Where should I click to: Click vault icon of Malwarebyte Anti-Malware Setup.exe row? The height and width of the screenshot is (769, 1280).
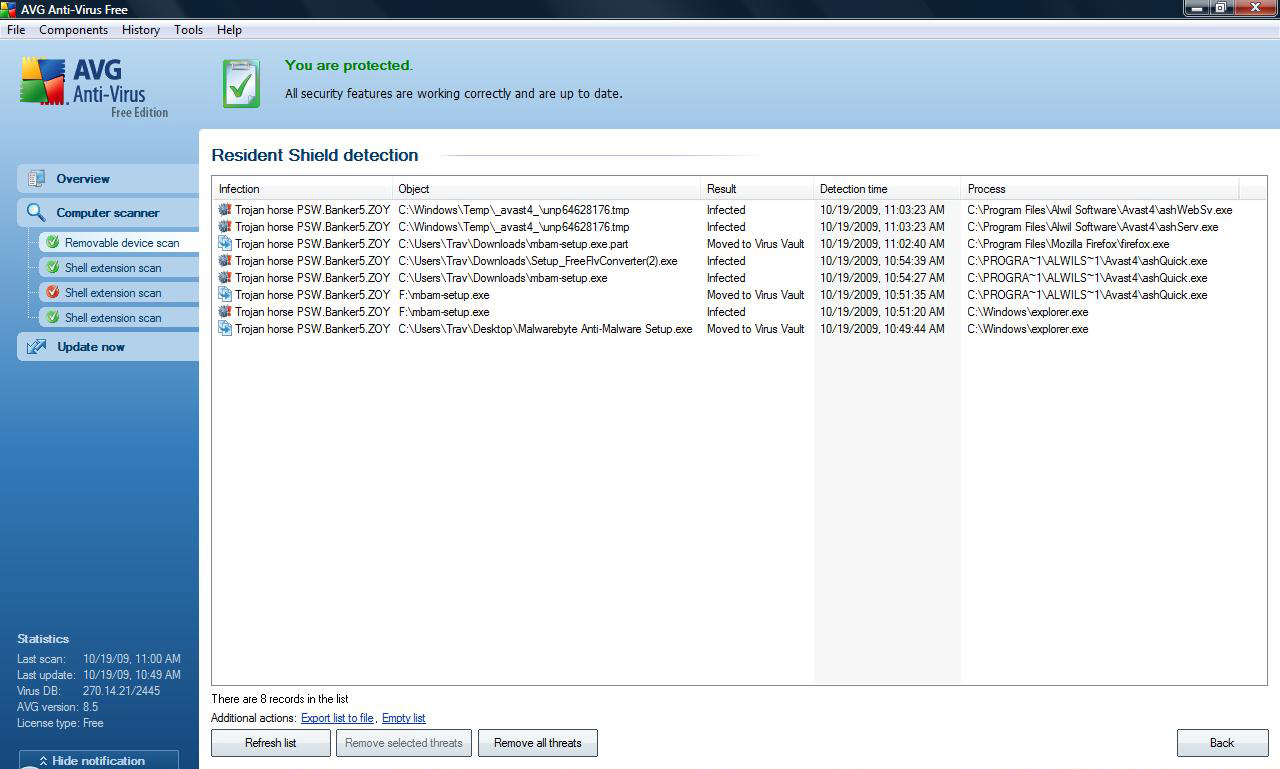coord(225,329)
